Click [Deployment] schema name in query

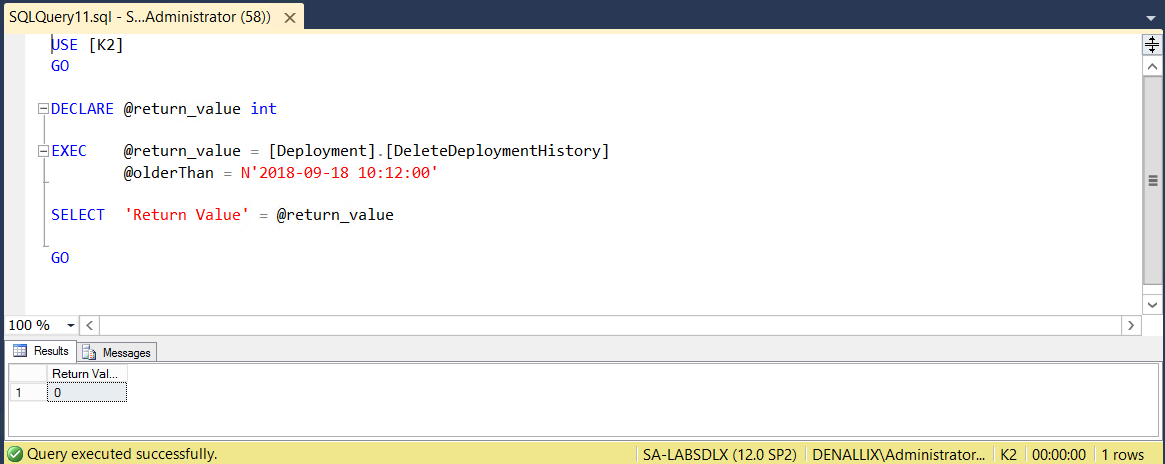[x=322, y=151]
